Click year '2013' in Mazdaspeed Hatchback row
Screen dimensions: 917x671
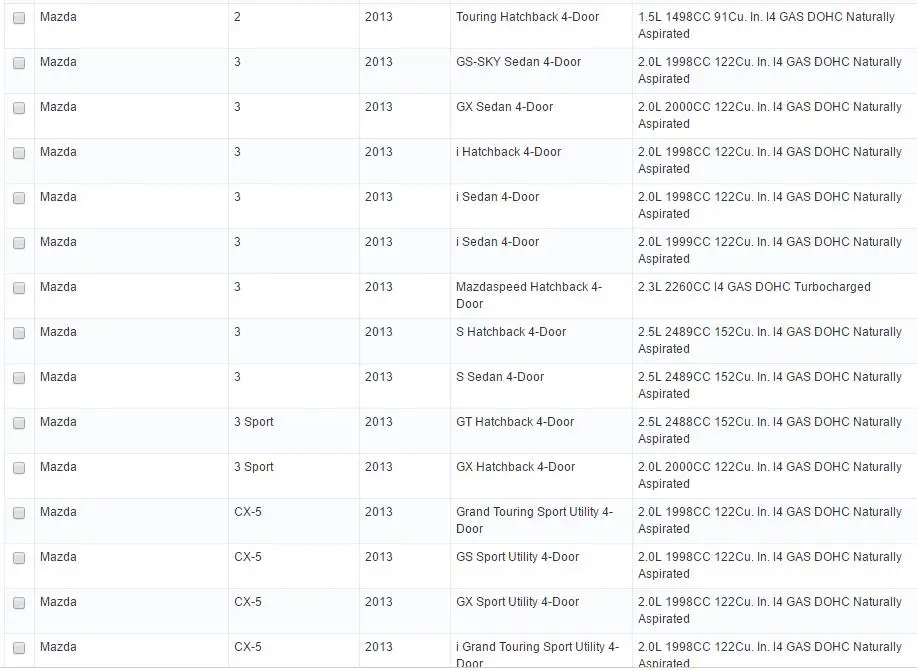pos(378,287)
